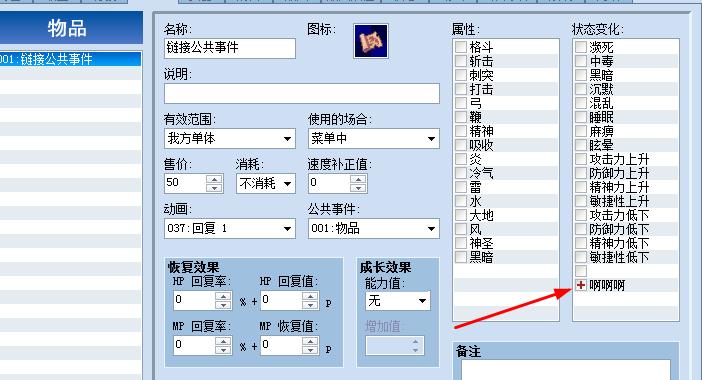Toggle the 眩晕 state change

coord(581,145)
